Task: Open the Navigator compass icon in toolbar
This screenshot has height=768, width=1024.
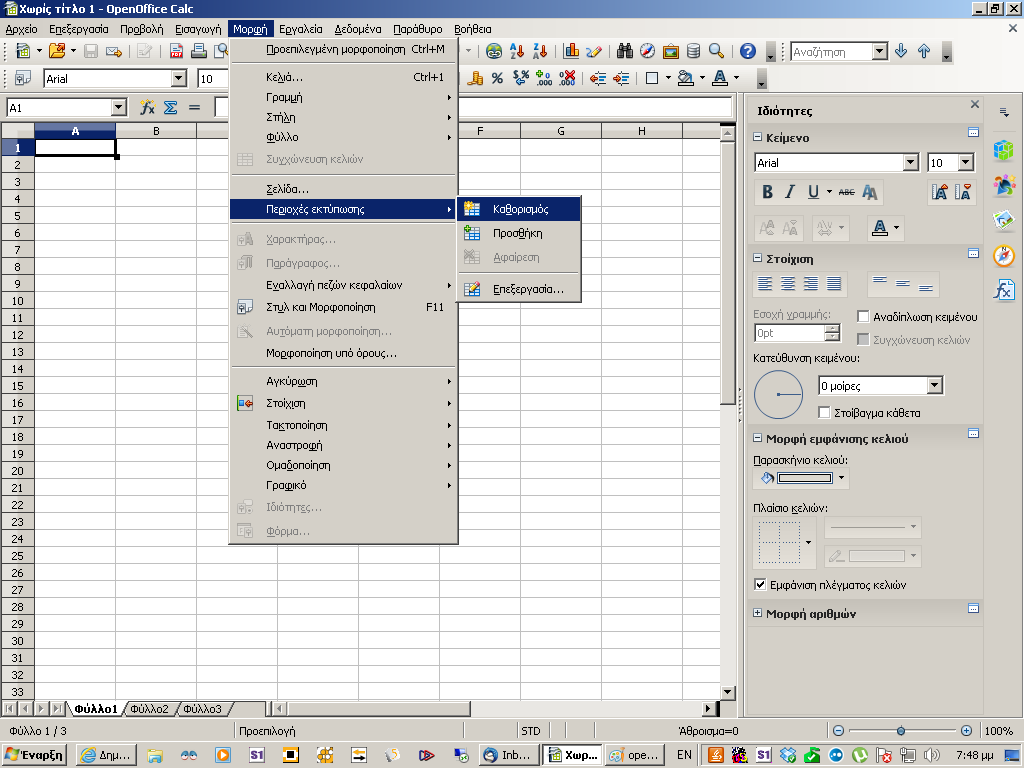Action: (x=647, y=51)
